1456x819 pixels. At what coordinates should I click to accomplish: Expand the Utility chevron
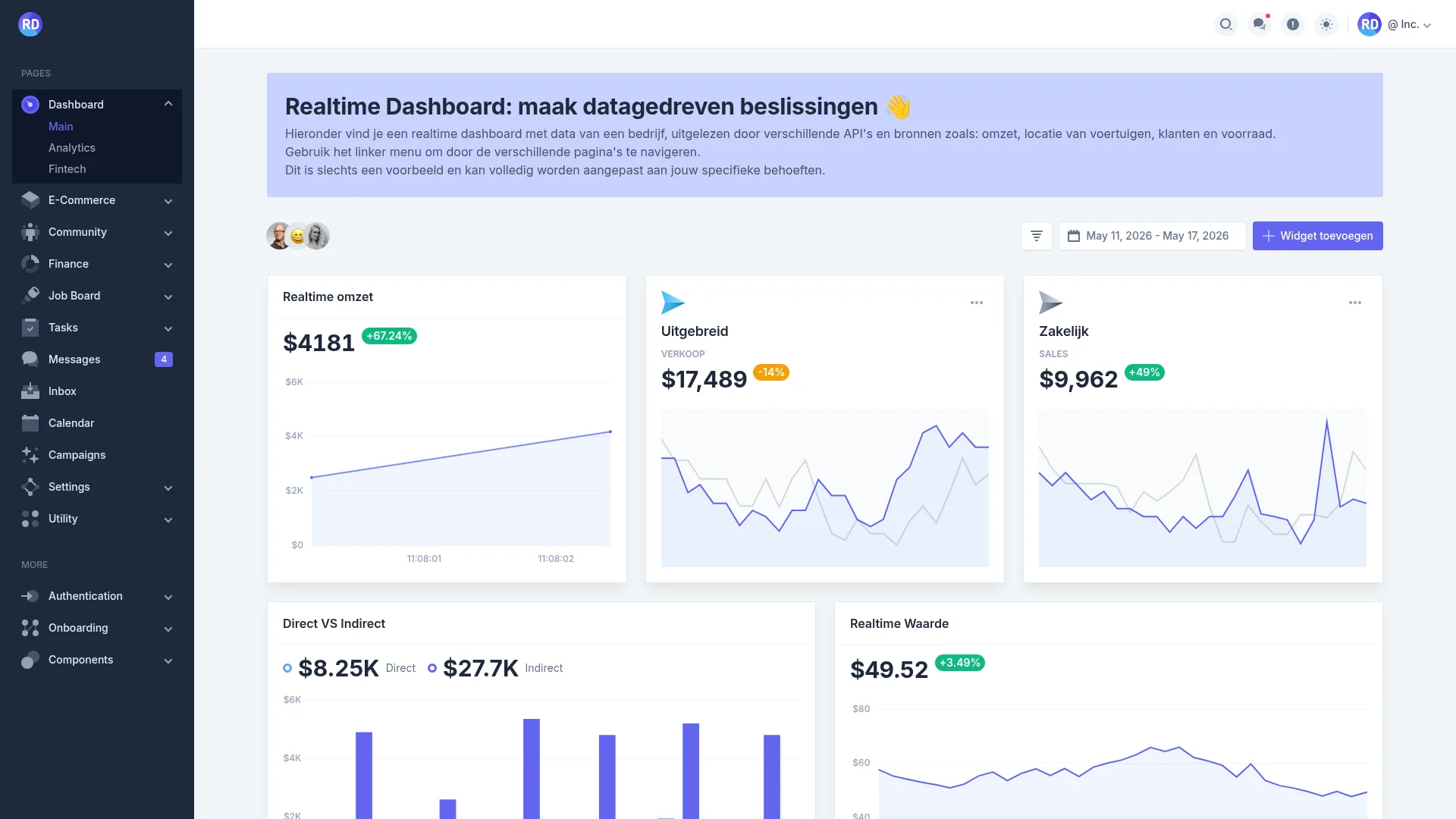point(168,519)
